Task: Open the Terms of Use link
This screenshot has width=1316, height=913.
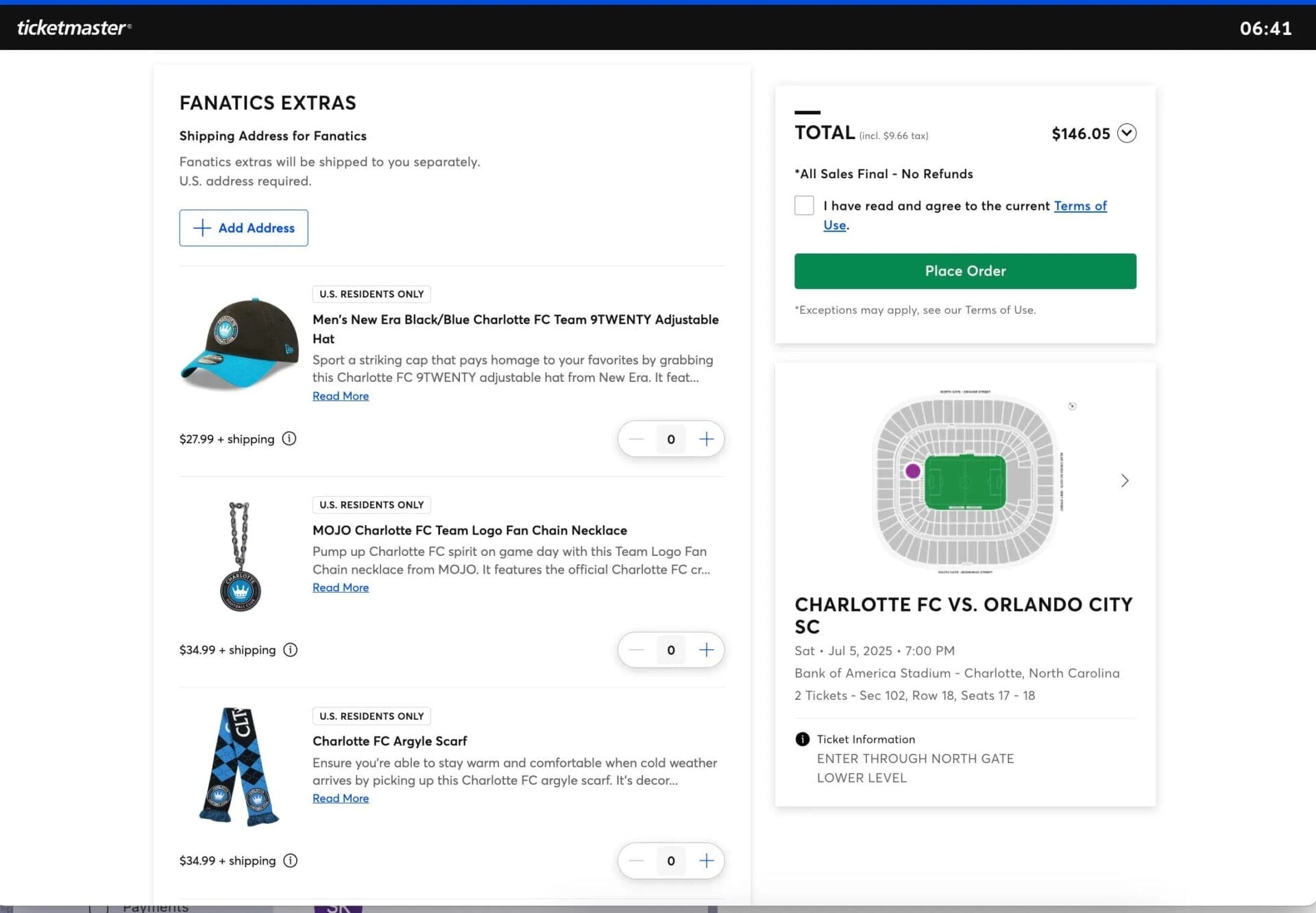Action: 1080,206
